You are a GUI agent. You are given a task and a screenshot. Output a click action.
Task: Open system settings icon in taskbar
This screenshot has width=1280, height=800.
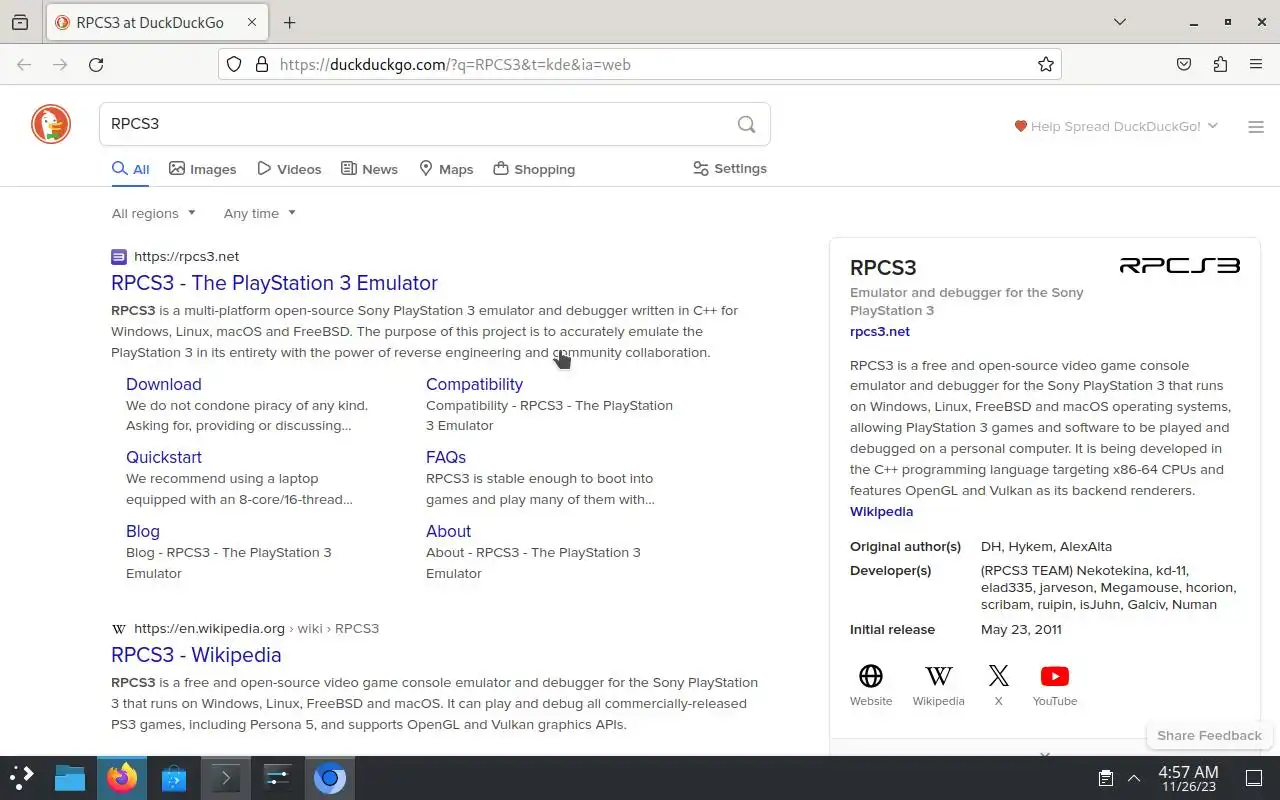(x=277, y=778)
